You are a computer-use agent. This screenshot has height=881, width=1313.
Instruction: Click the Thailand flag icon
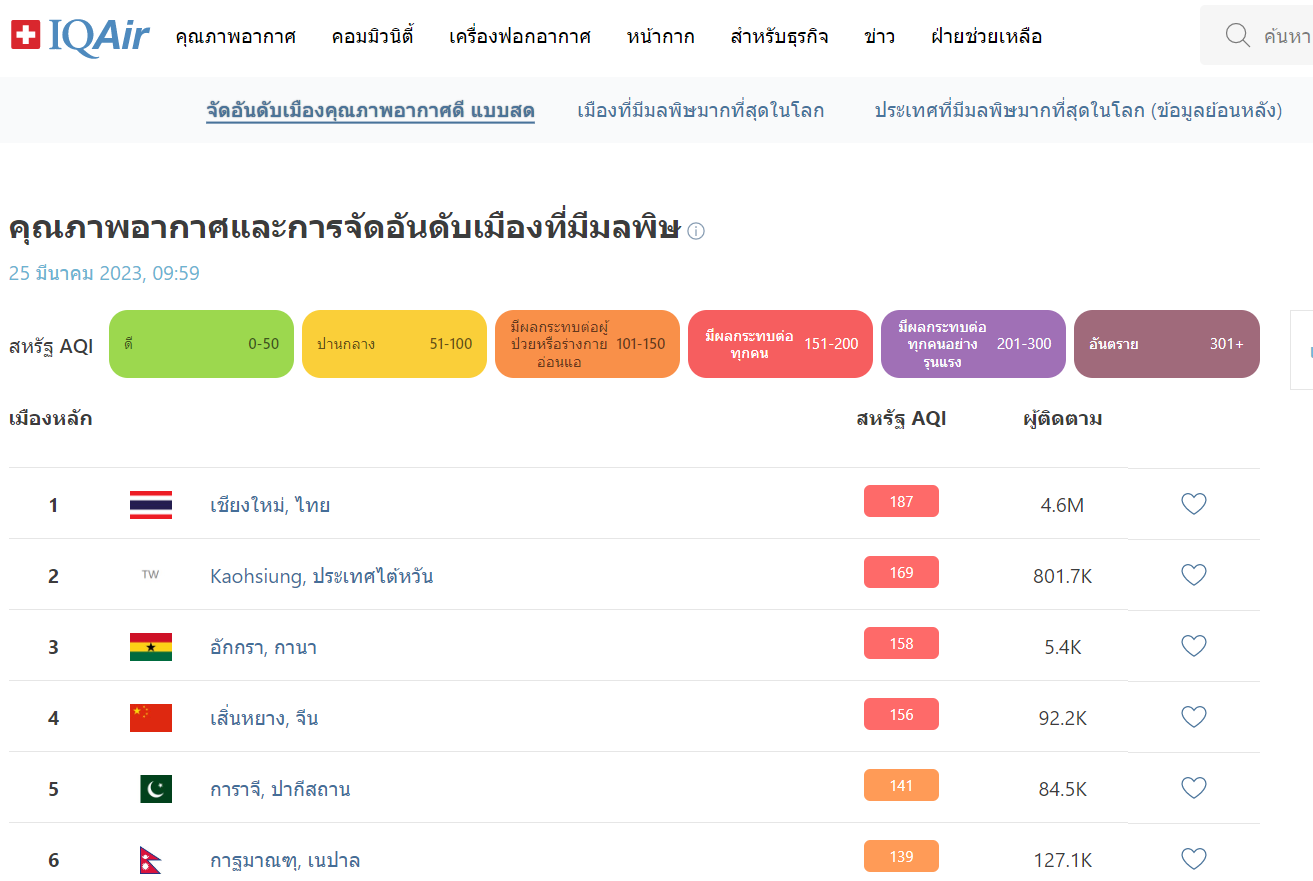tap(151, 505)
